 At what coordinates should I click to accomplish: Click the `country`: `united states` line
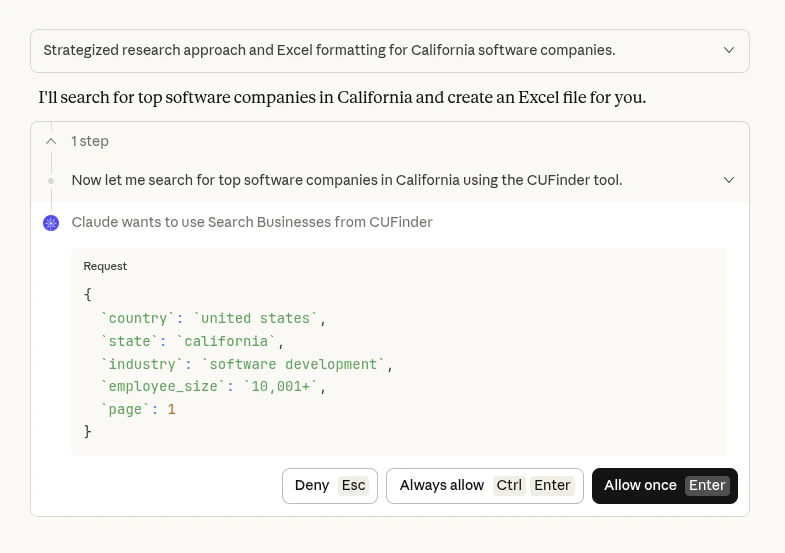(213, 318)
